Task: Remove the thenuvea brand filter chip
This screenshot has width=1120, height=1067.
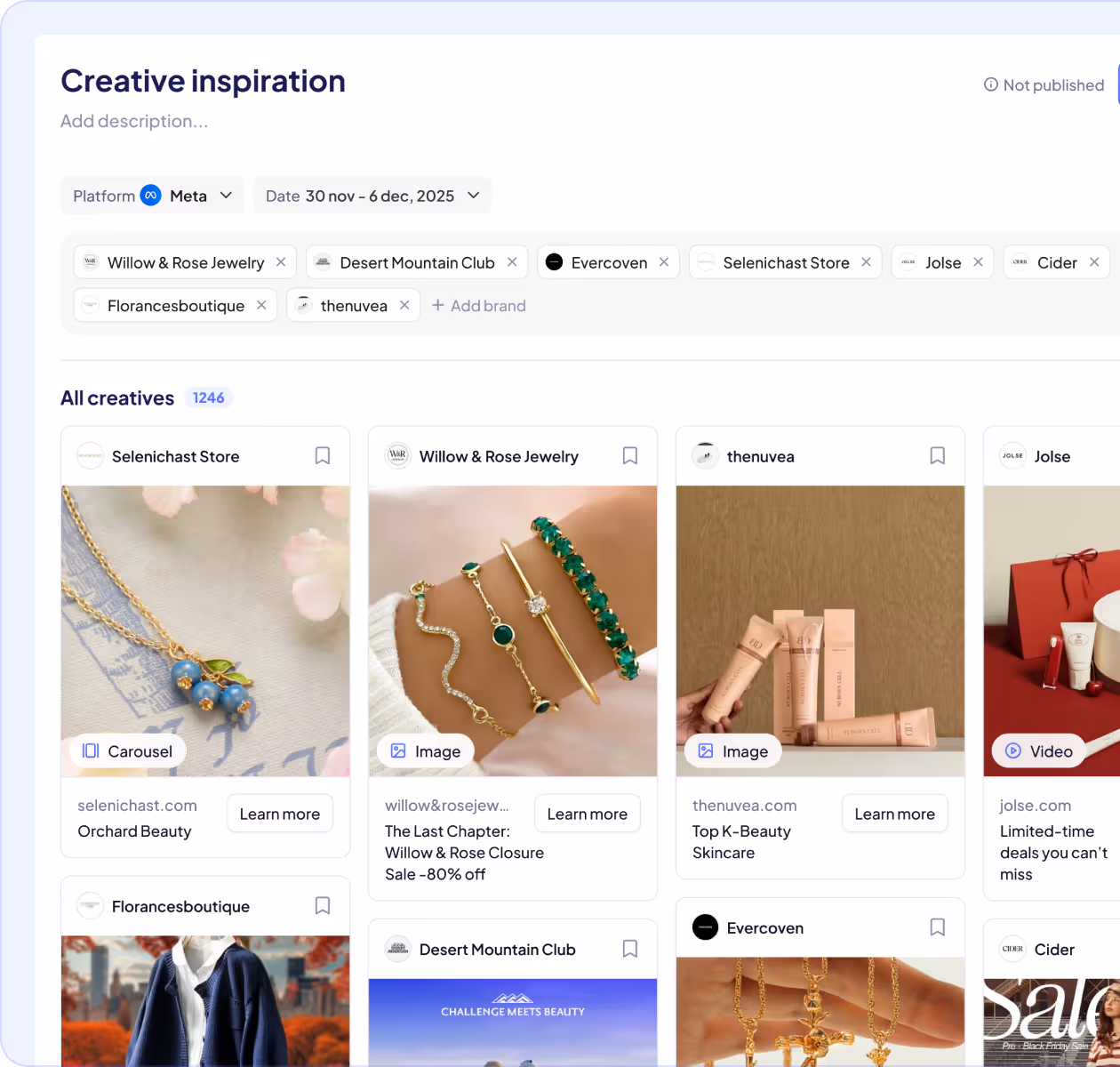Action: pos(404,305)
